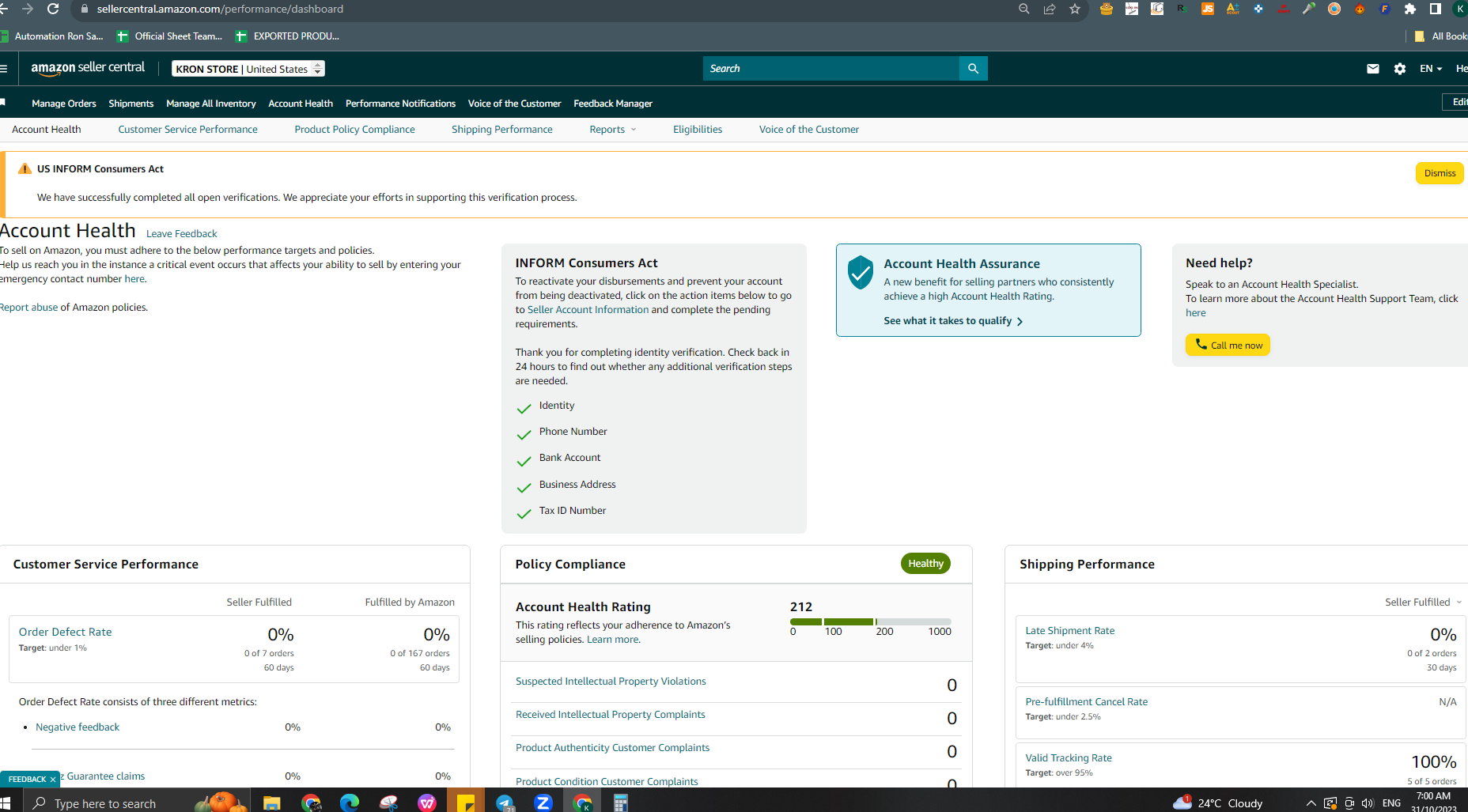Open Telegram from the taskbar
1468x812 pixels.
tap(505, 803)
